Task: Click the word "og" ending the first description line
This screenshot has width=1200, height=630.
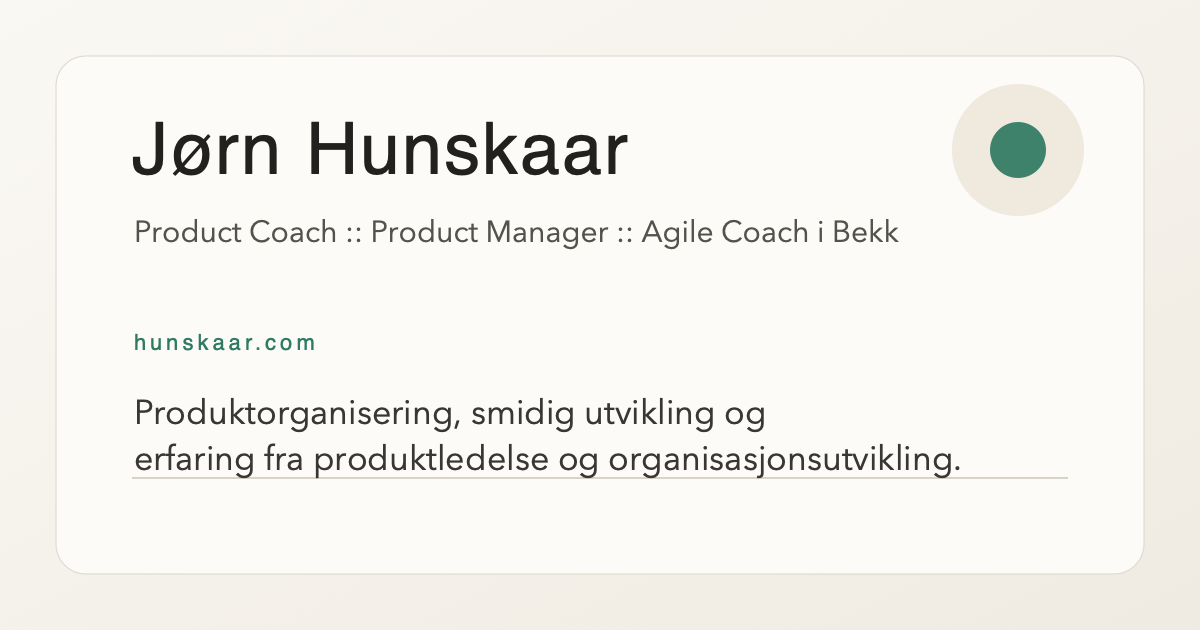Action: click(x=743, y=415)
